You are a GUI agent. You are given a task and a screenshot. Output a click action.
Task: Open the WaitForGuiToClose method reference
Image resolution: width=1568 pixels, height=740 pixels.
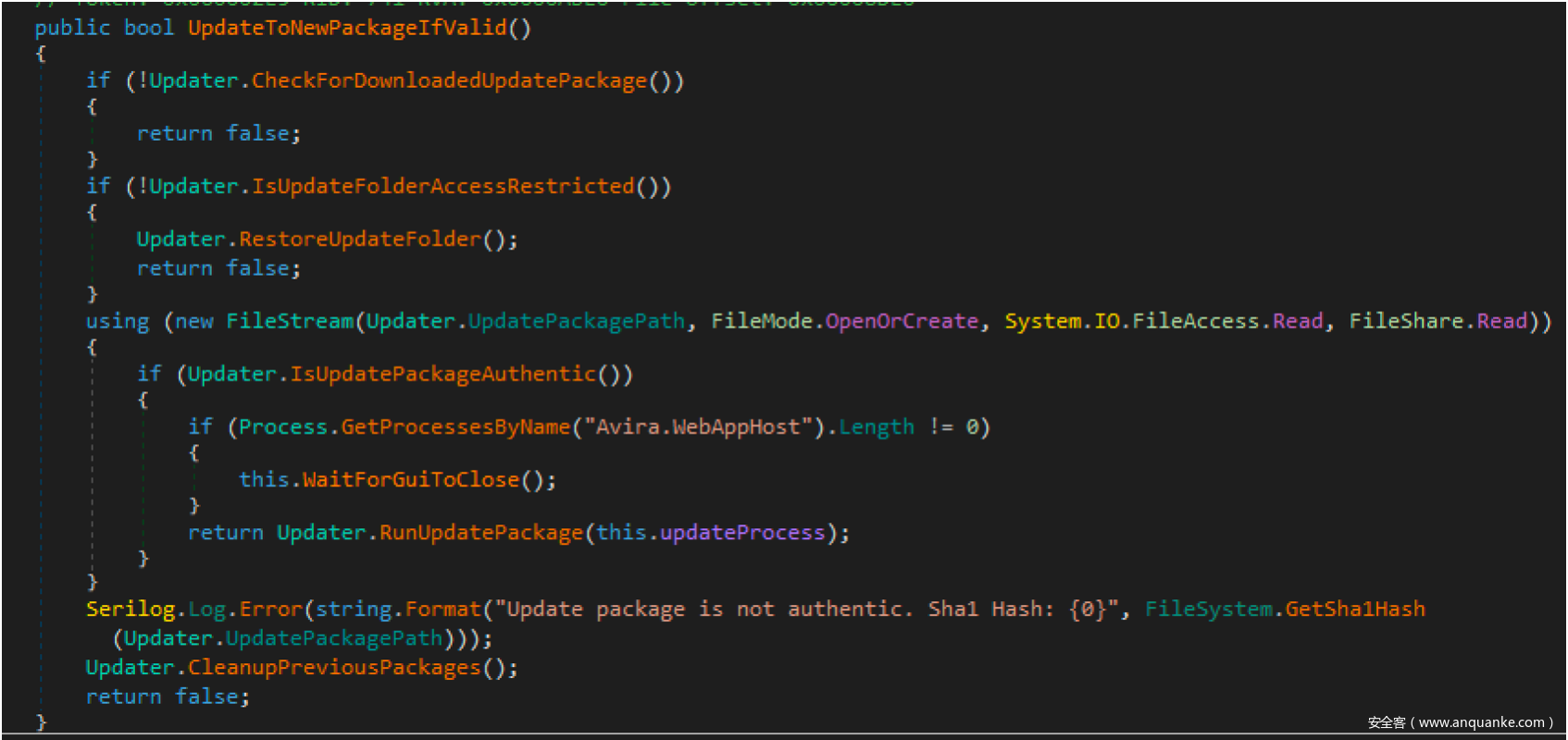coord(411,480)
